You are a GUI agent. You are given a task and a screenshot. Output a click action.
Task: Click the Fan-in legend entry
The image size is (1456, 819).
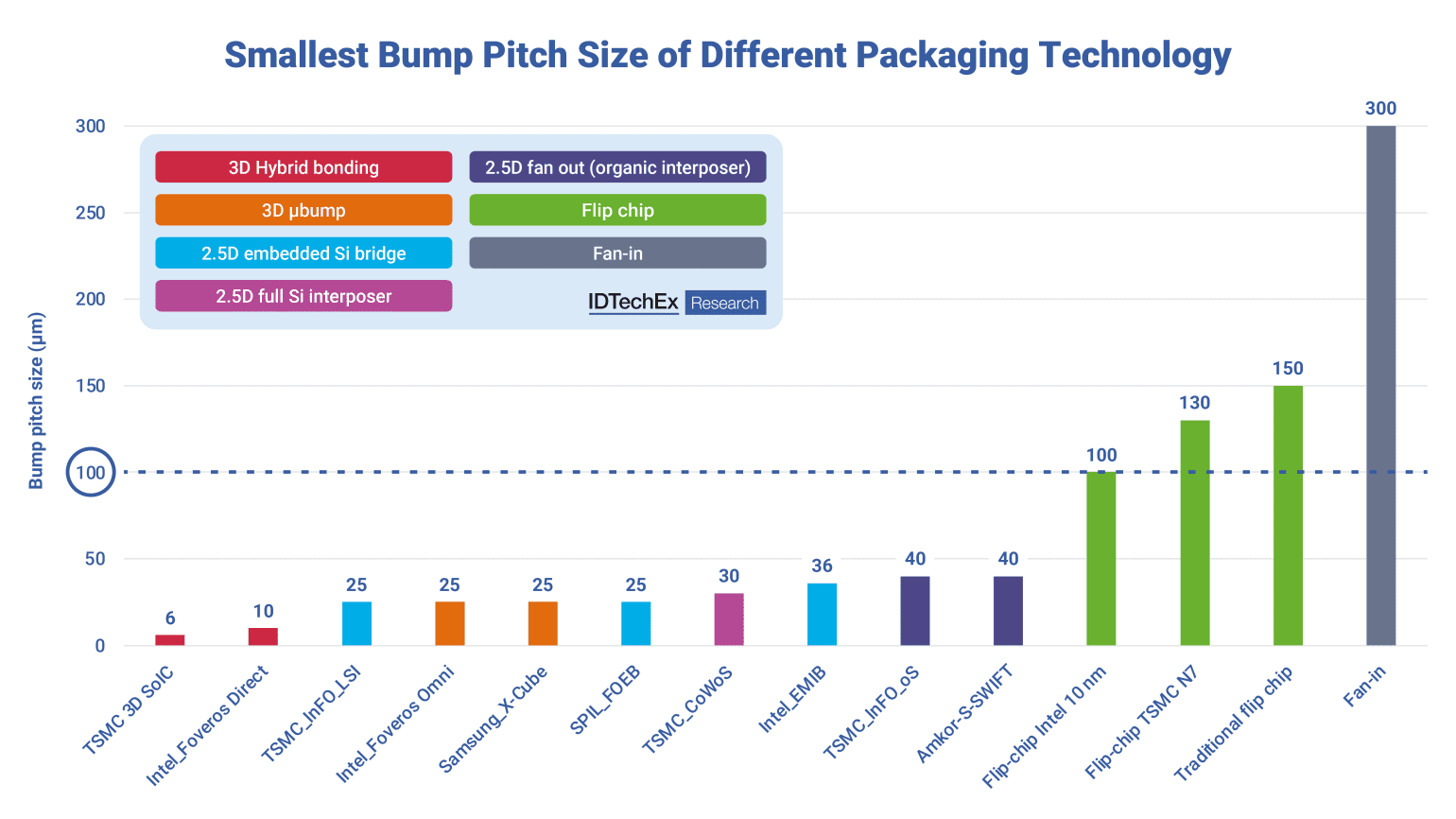(x=617, y=253)
